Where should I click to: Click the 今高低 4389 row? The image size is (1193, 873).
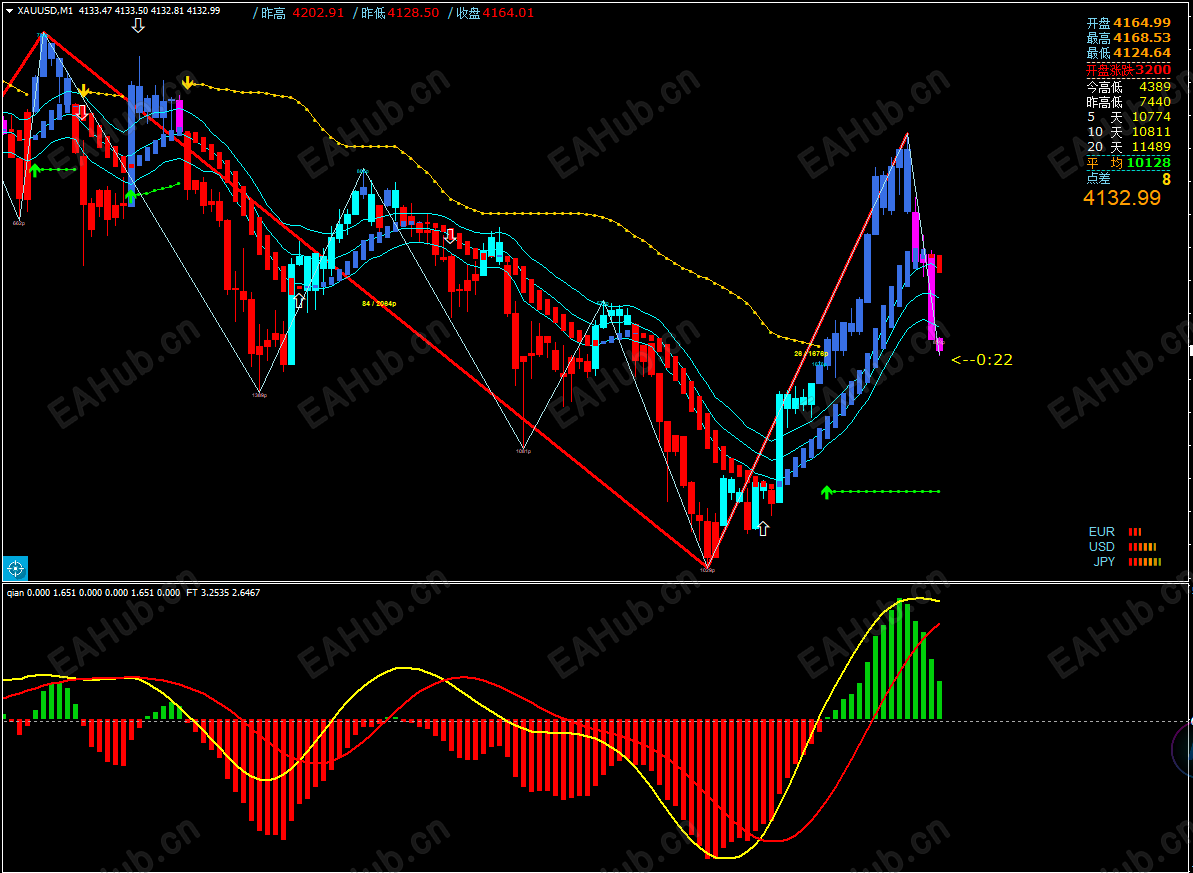click(x=1128, y=87)
